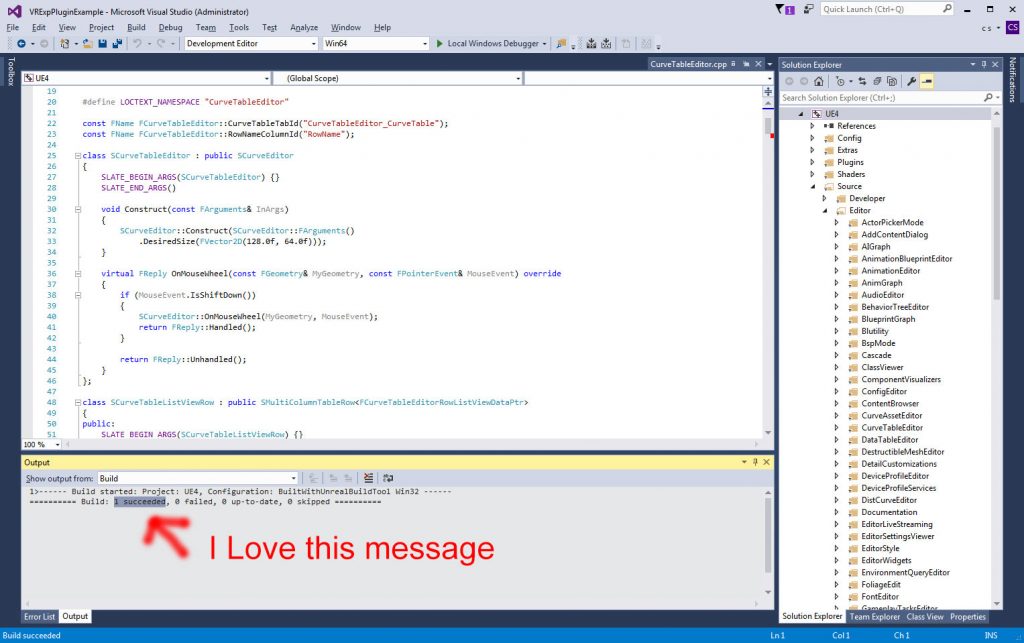Open the UE4 project scope dropdown

coord(146,78)
